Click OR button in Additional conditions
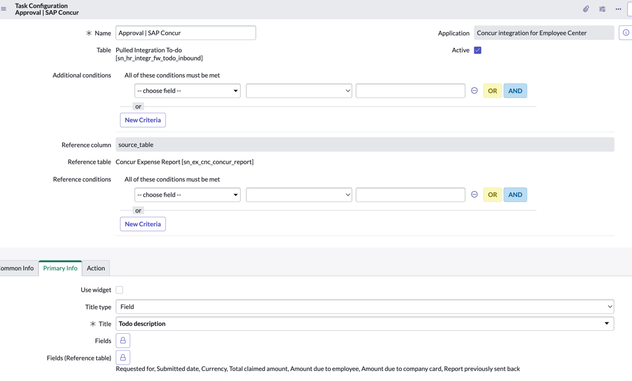This screenshot has width=632, height=381. (492, 91)
